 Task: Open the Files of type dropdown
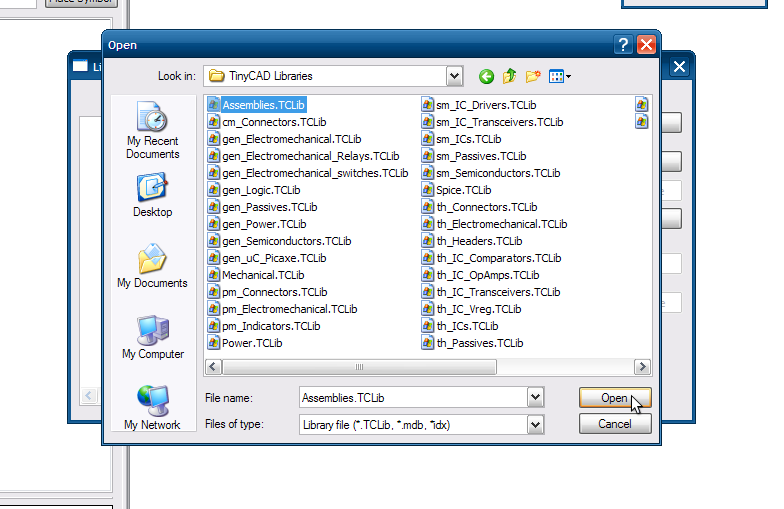(536, 424)
